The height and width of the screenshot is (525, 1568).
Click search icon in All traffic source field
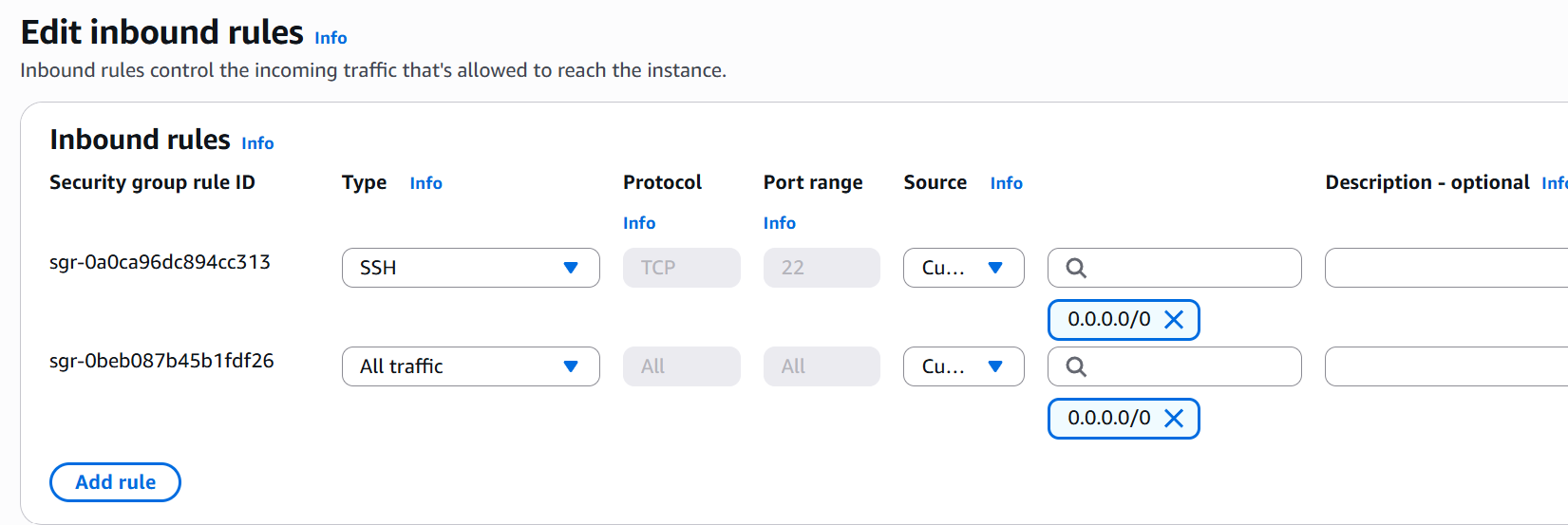[1076, 366]
